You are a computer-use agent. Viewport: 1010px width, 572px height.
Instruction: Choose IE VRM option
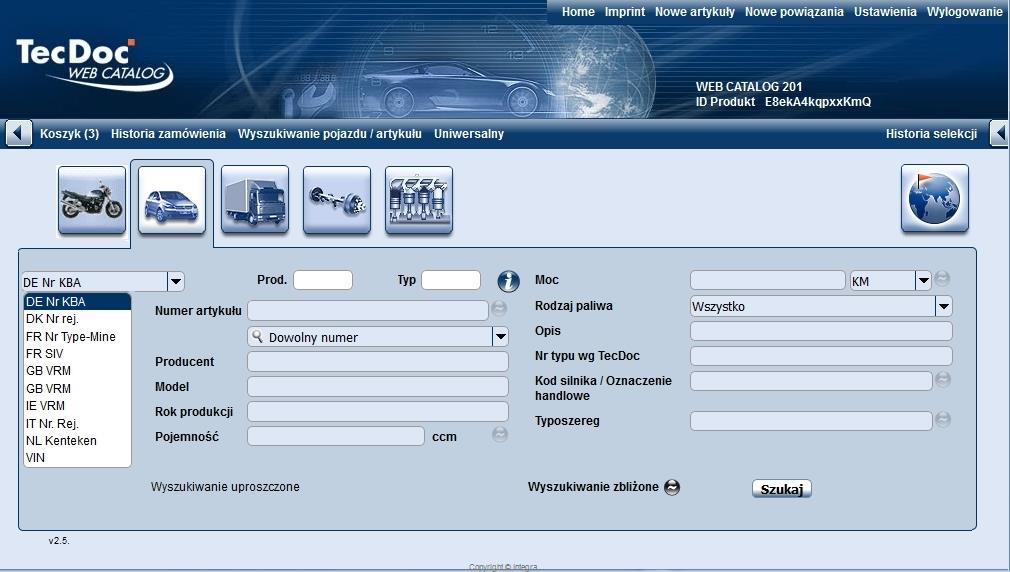tap(77, 406)
